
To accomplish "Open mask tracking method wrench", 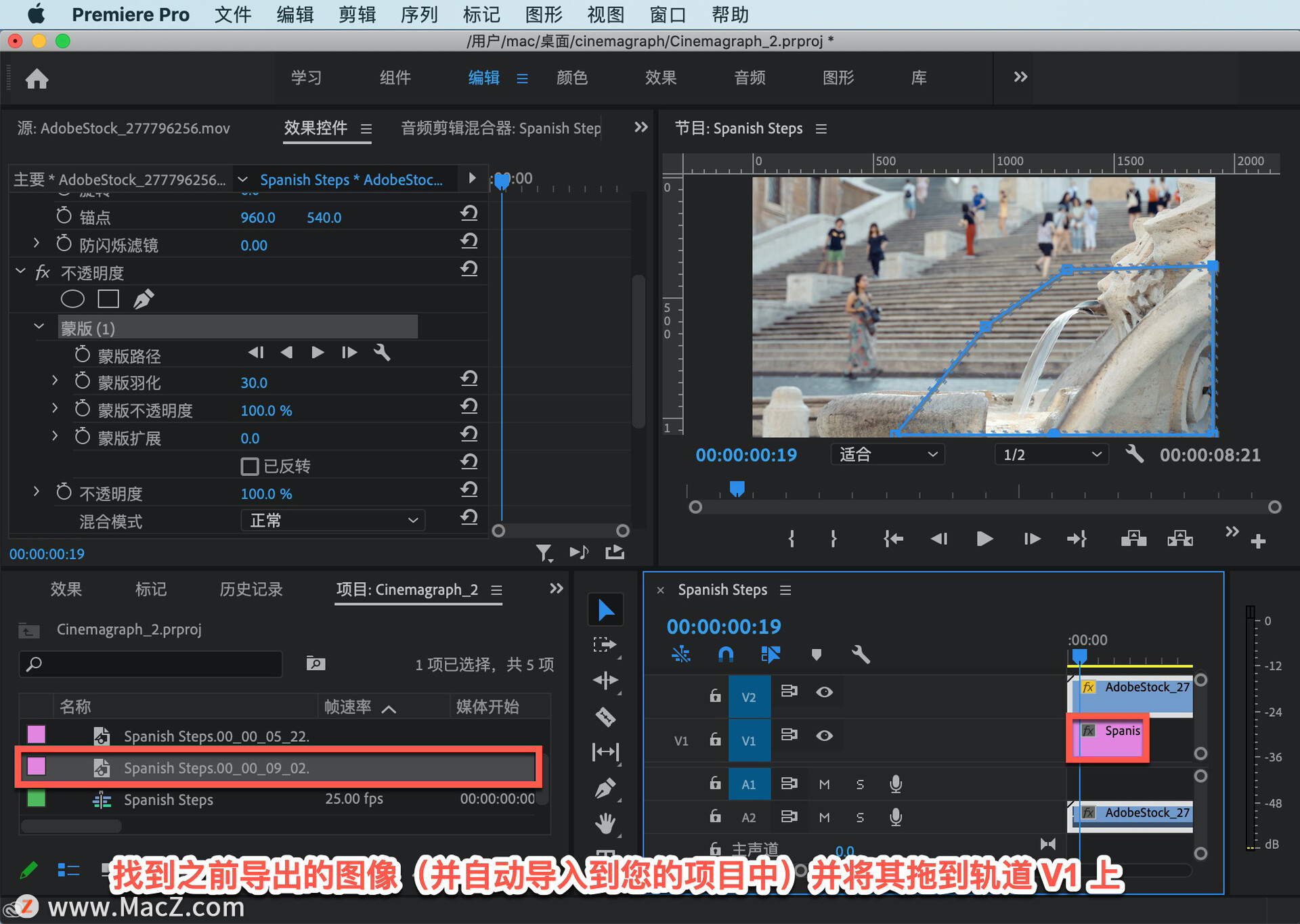I will click(x=382, y=353).
